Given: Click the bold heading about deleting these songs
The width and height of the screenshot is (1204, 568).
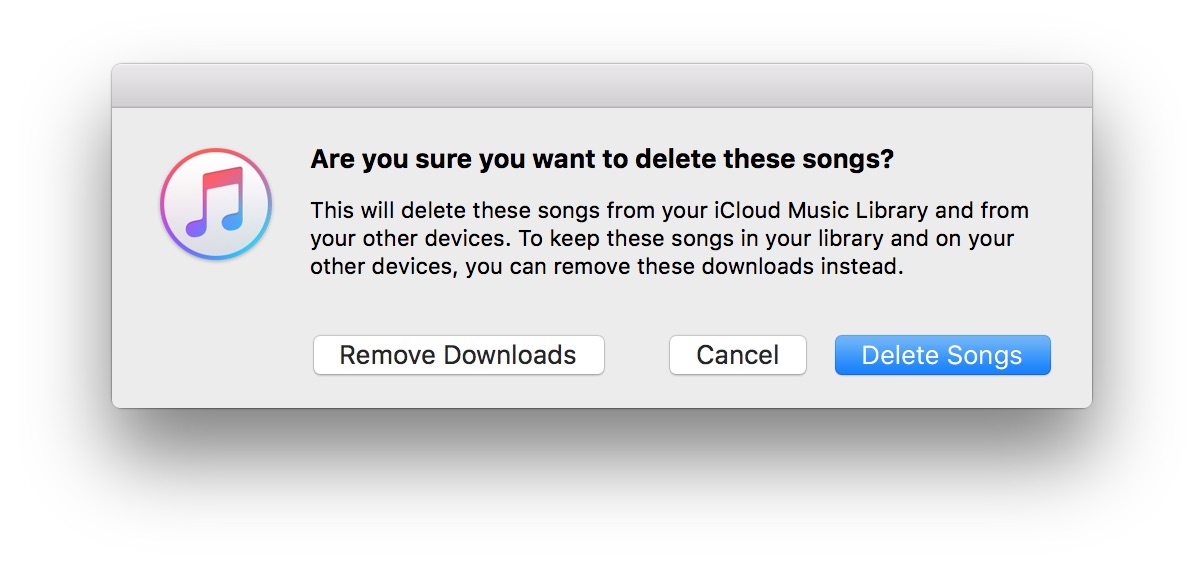Looking at the screenshot, I should click(x=602, y=159).
